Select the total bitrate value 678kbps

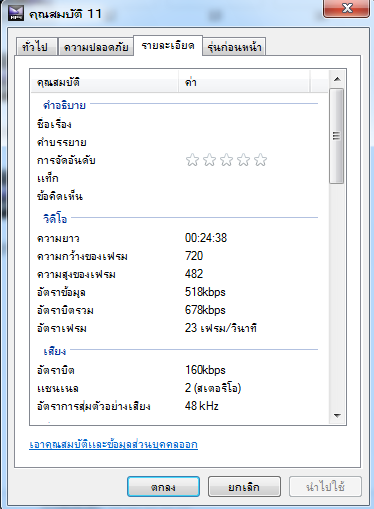[x=205, y=310]
